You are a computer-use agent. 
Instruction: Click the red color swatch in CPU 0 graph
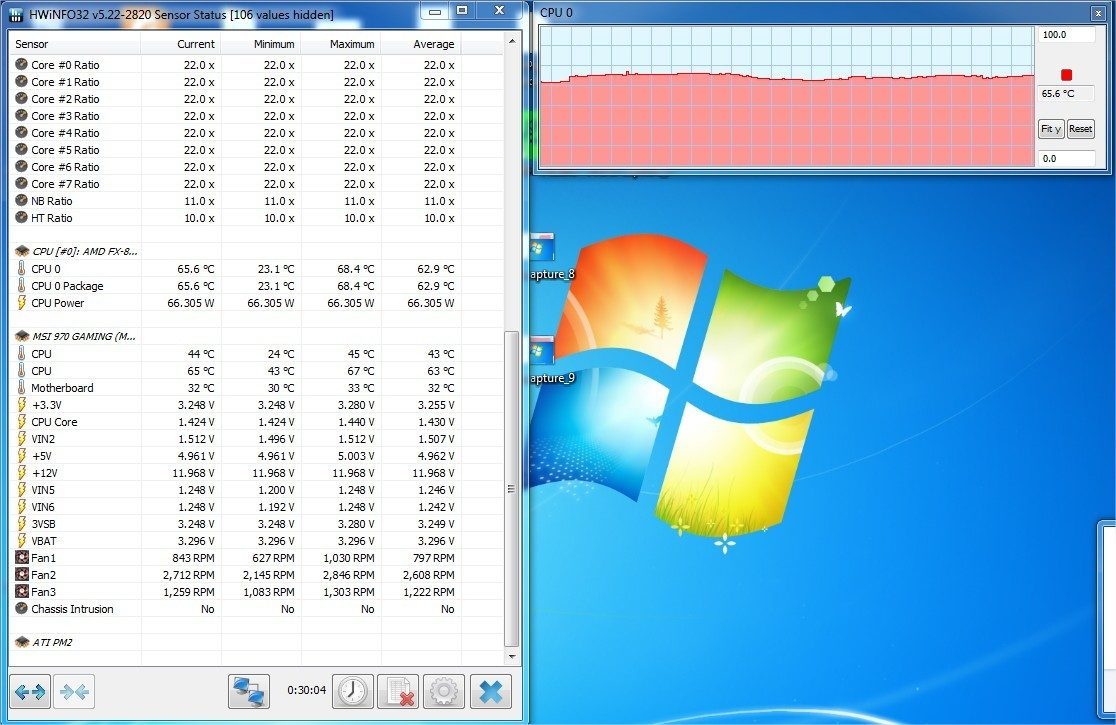click(1066, 75)
